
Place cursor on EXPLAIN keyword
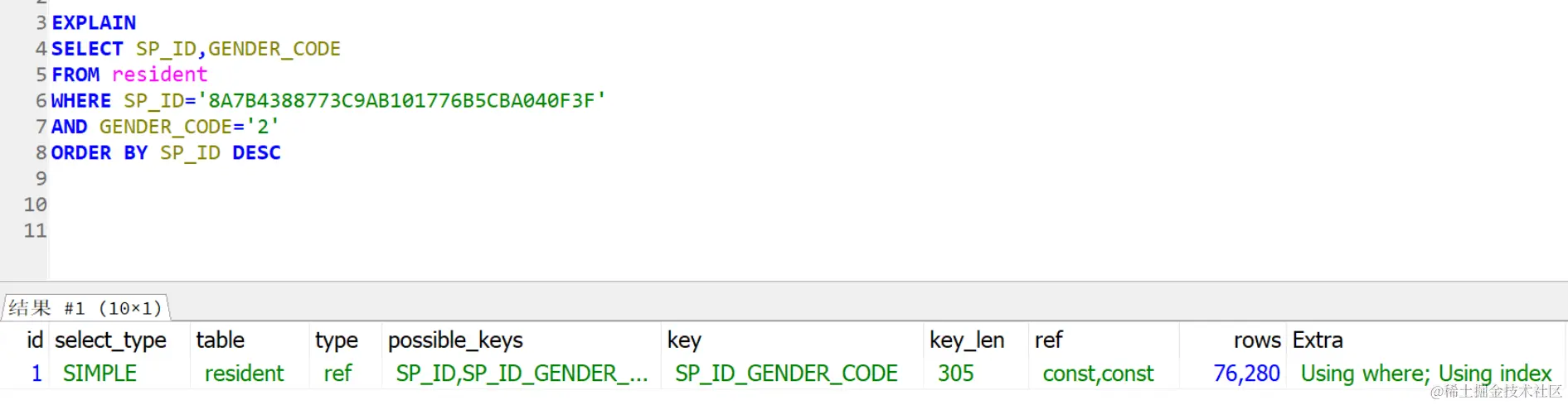pyautogui.click(x=94, y=23)
